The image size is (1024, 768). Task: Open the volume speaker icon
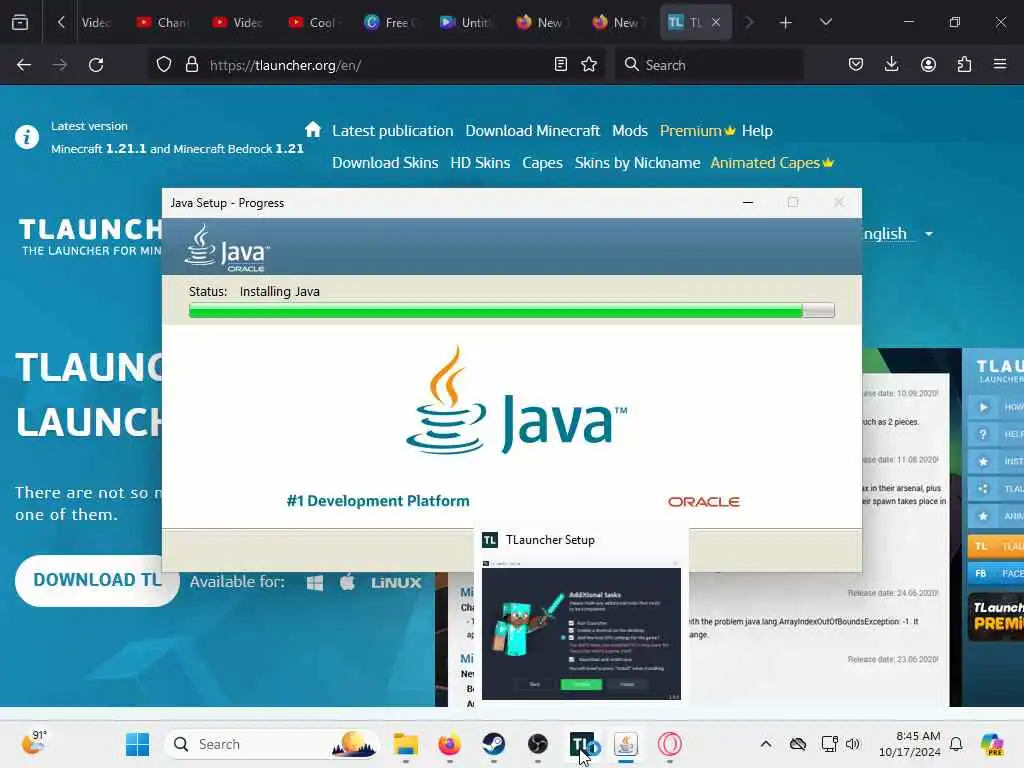tap(853, 744)
